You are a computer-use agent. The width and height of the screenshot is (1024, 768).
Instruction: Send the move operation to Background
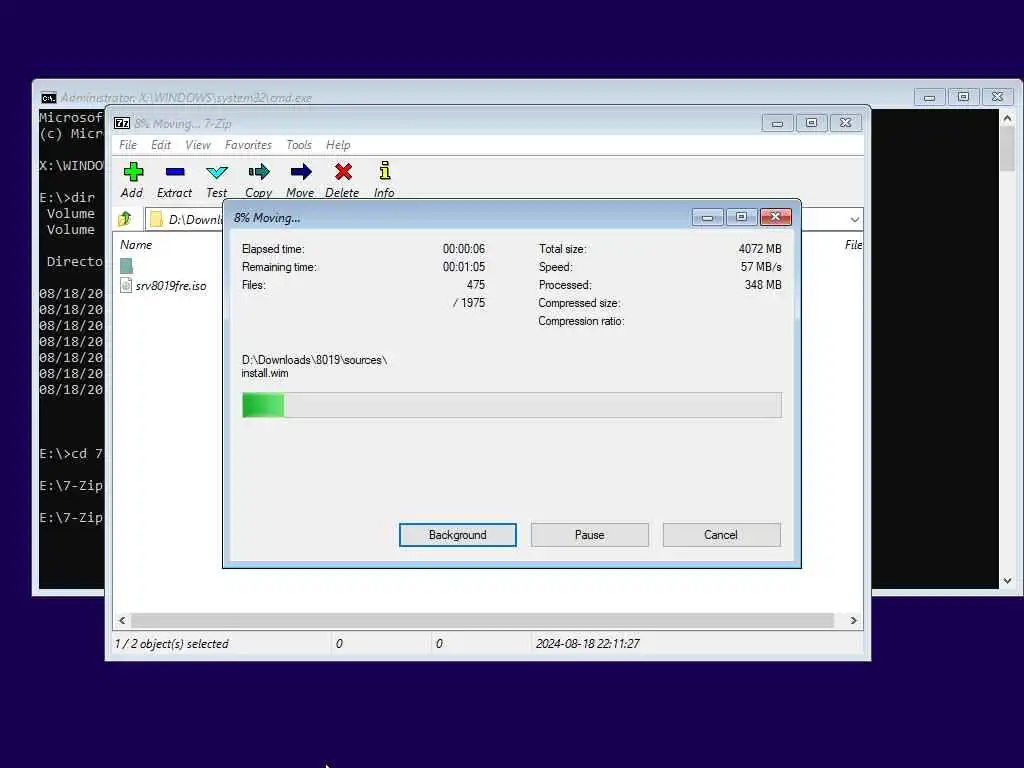[x=458, y=535]
